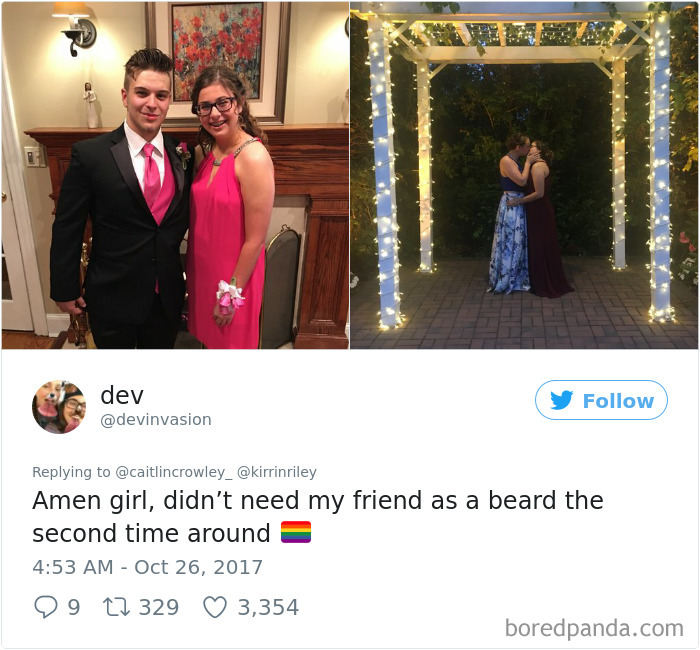Like the tweet with heart icon
Image resolution: width=700 pixels, height=650 pixels.
point(215,607)
